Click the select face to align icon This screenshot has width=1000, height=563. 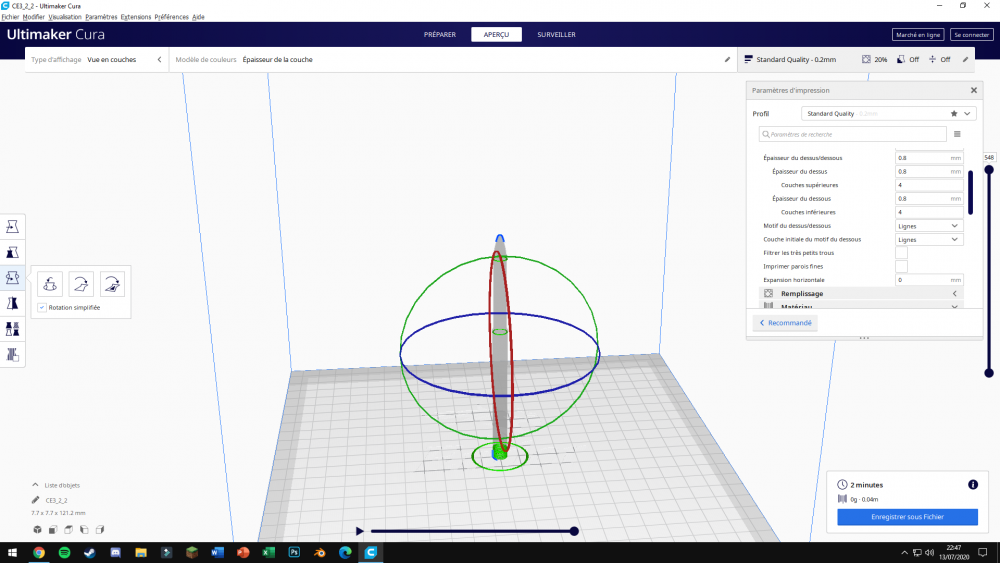point(112,284)
